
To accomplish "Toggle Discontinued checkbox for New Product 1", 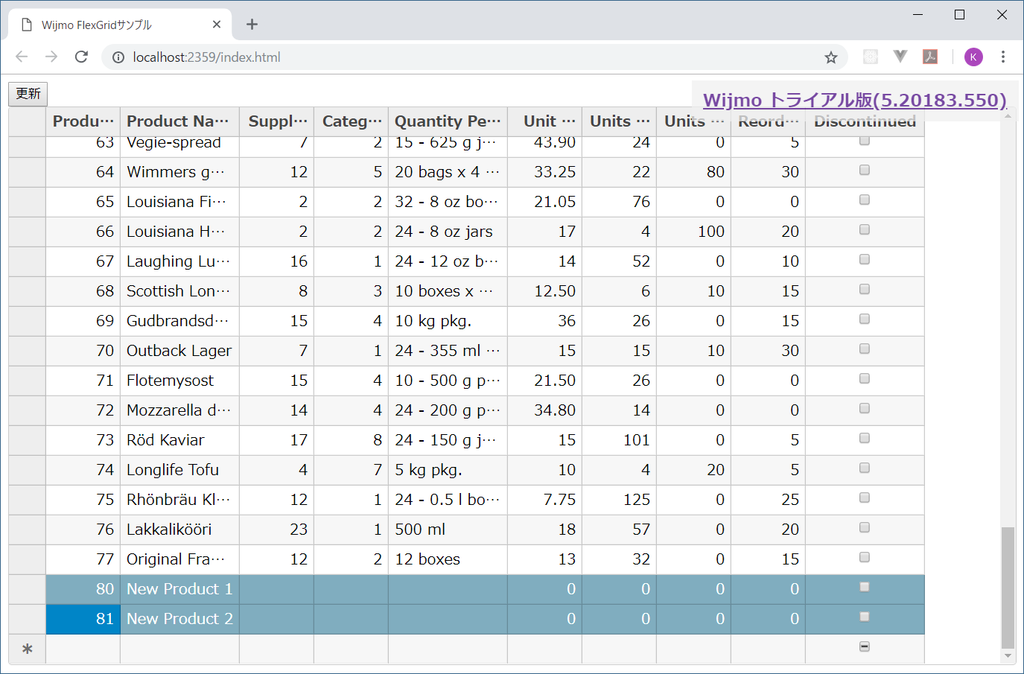I will tap(865, 588).
